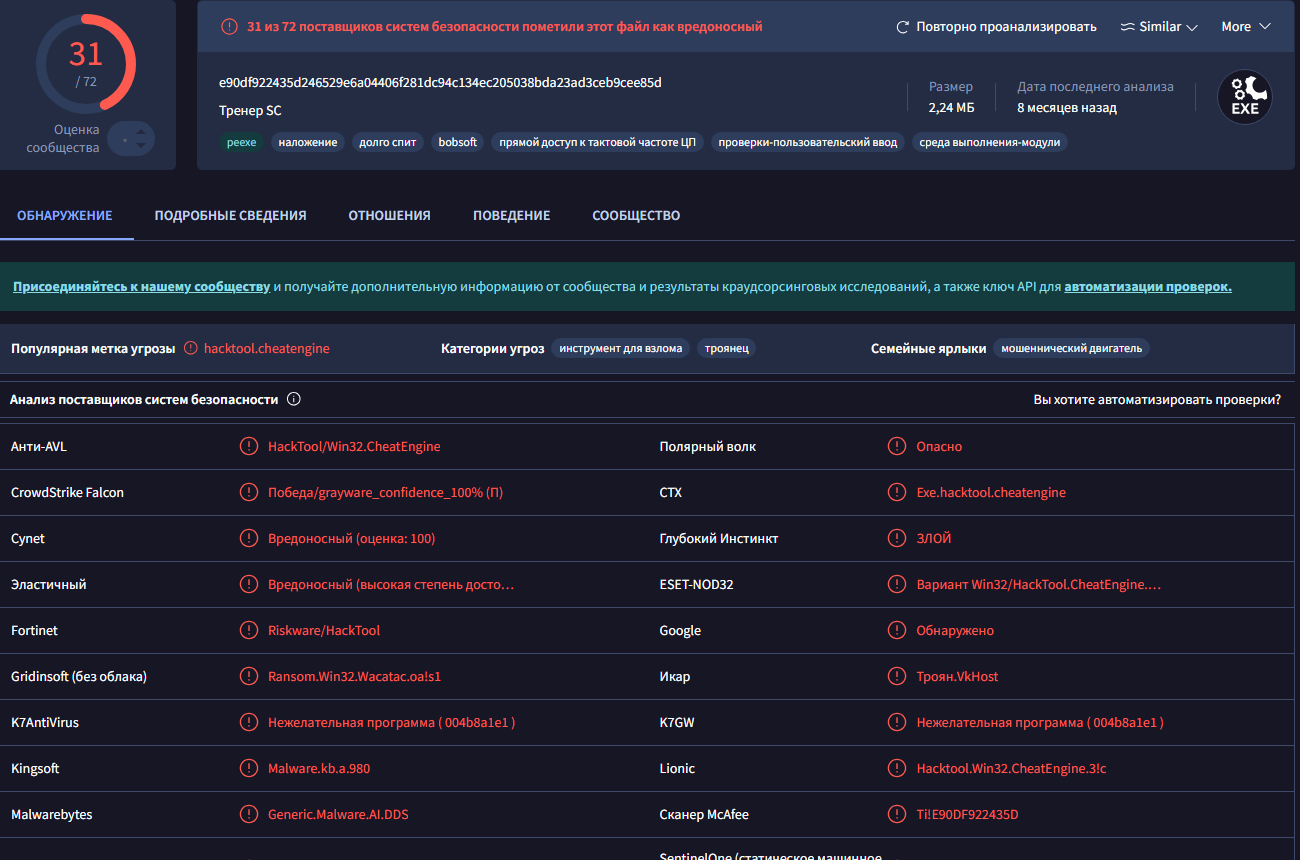Click the Generic.Malware.AI.DDS detection result
Image resolution: width=1300 pixels, height=860 pixels.
click(338, 814)
